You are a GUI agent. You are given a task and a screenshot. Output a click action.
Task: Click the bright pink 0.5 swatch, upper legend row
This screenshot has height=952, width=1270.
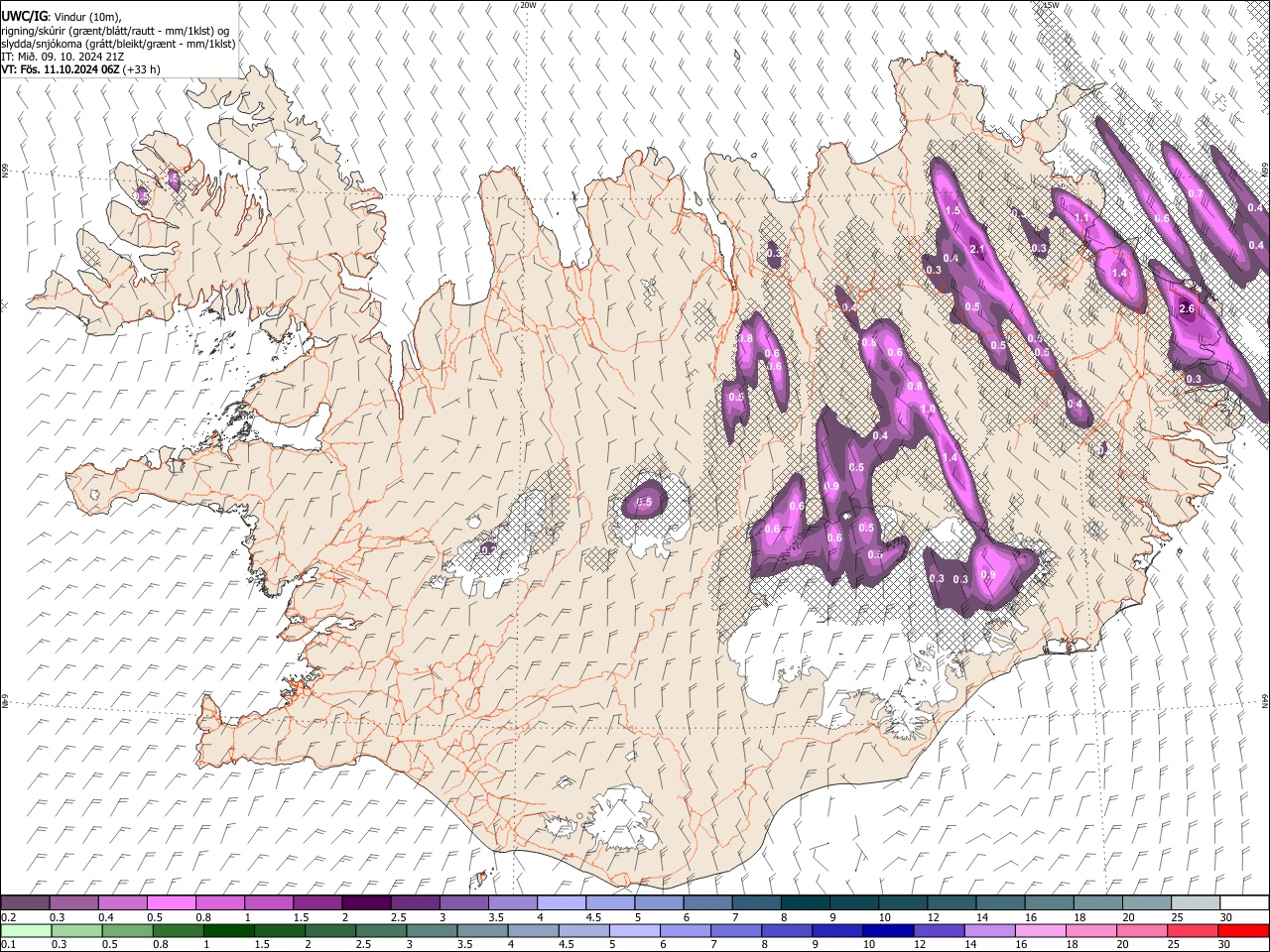coord(171,903)
